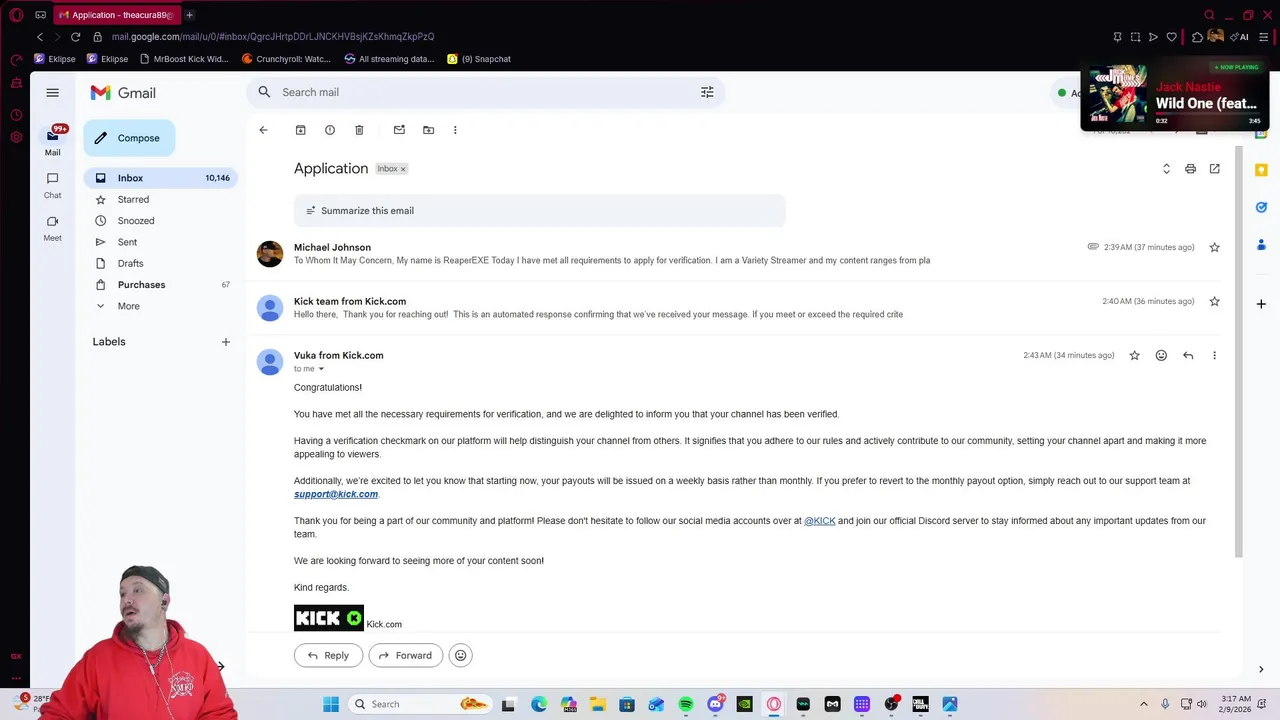The width and height of the screenshot is (1280, 720).
Task: Remove the Inbox label chip
Action: (403, 169)
